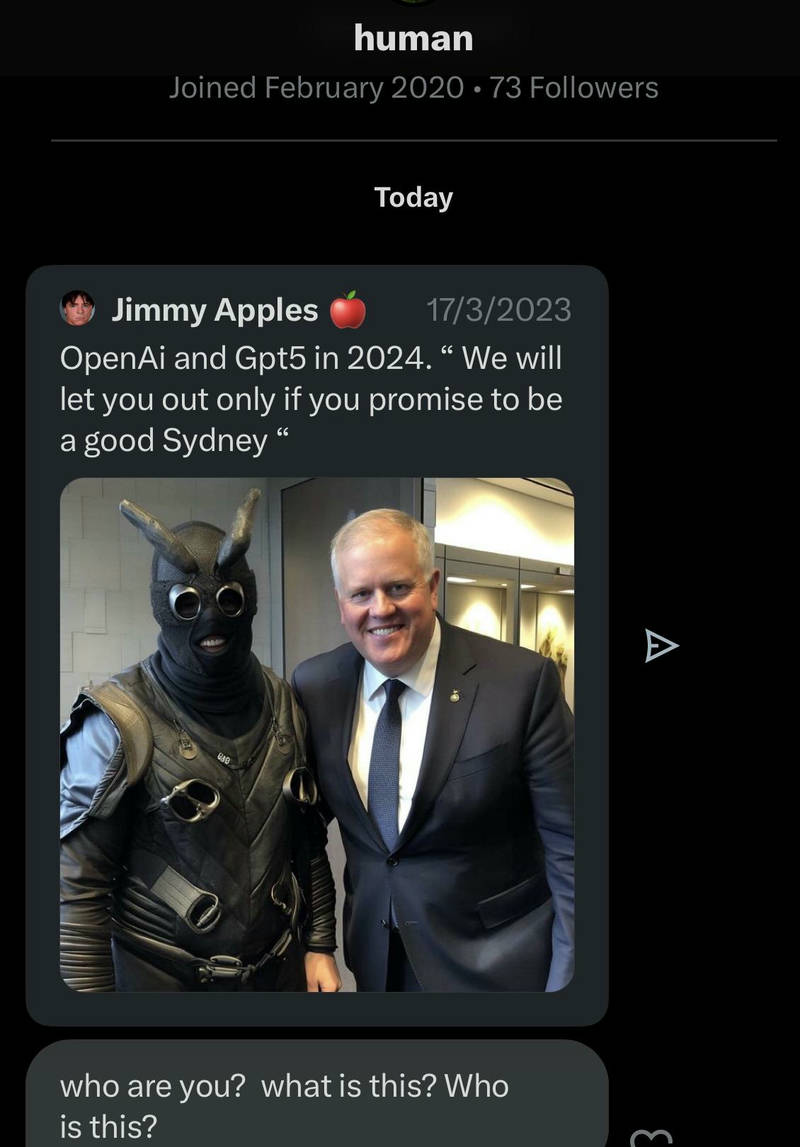Open the shared tweet card from Jimmy Apples
Image resolution: width=800 pixels, height=1147 pixels.
(x=317, y=645)
